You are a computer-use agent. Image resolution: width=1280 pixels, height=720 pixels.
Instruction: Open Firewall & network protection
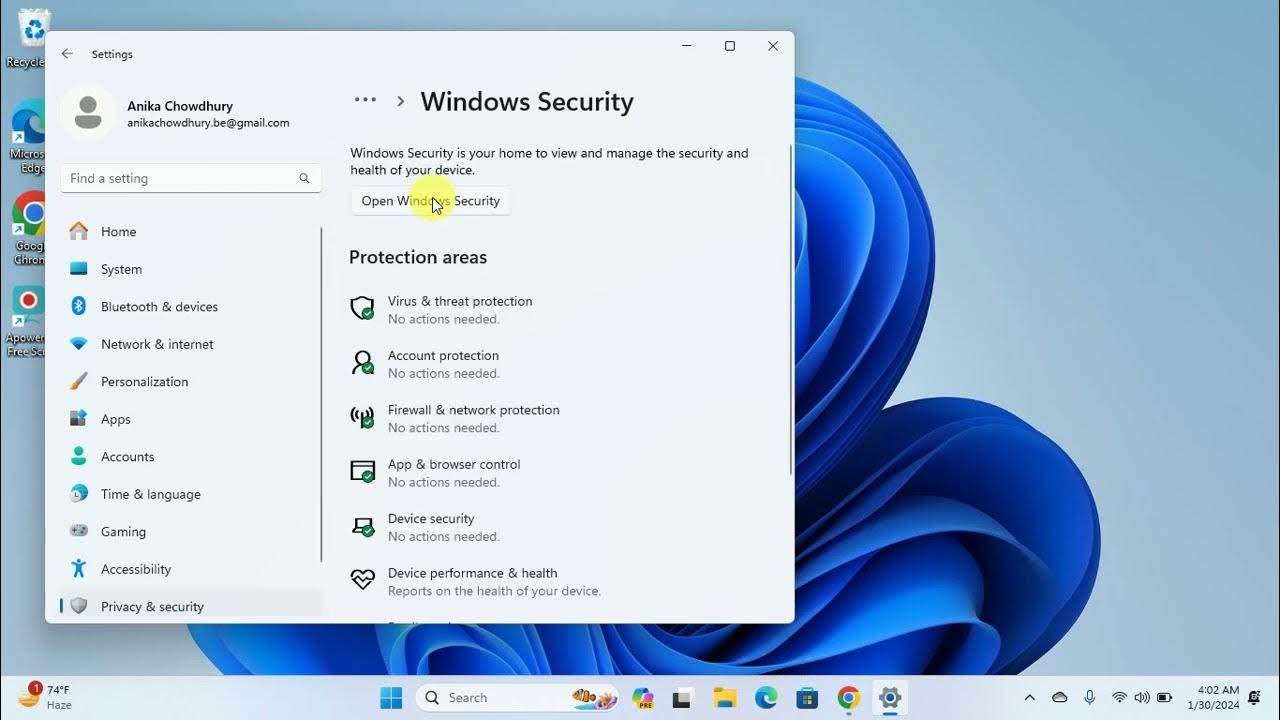tap(473, 418)
